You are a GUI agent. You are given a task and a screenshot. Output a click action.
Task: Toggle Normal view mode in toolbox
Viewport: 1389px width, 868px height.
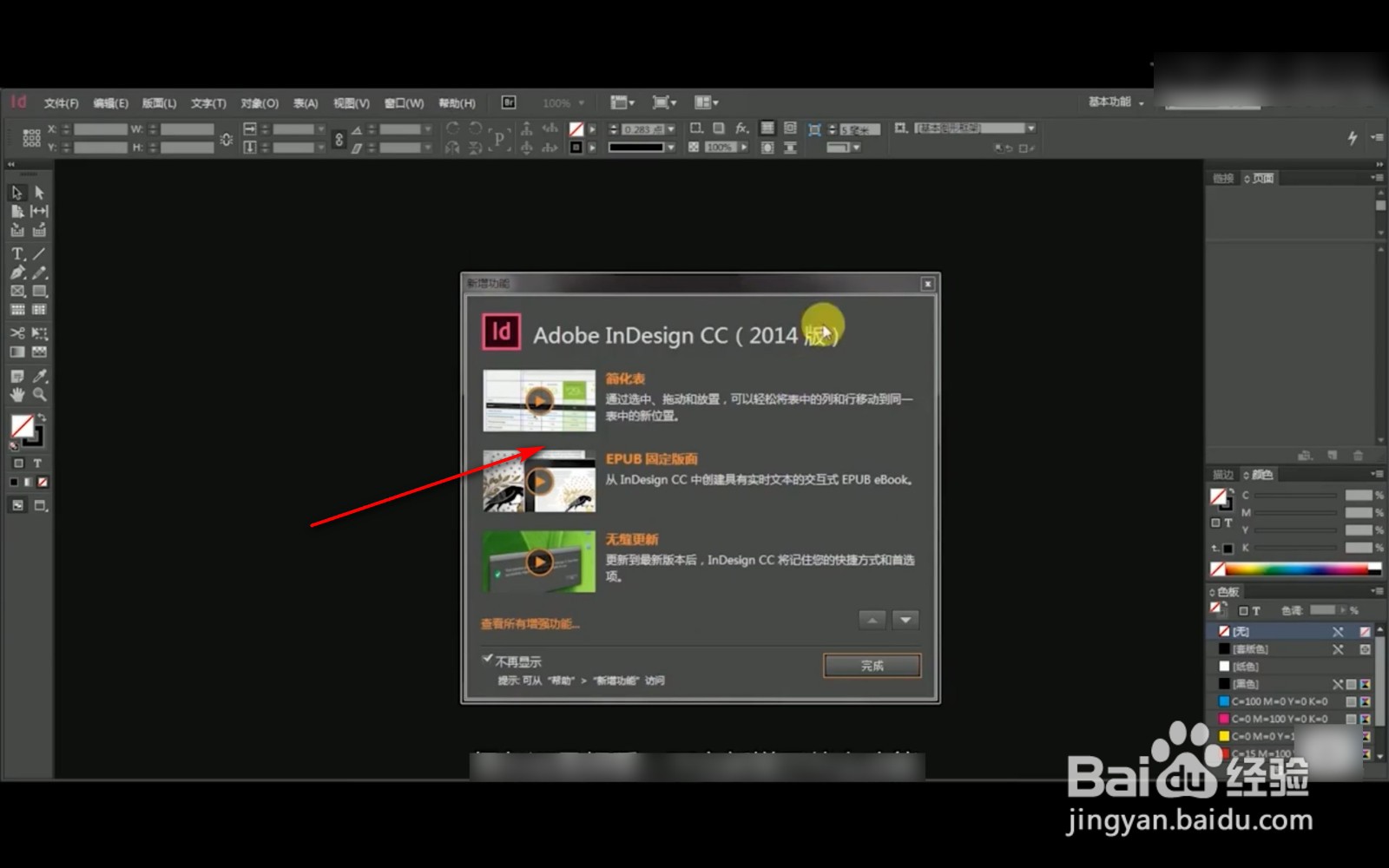click(18, 505)
